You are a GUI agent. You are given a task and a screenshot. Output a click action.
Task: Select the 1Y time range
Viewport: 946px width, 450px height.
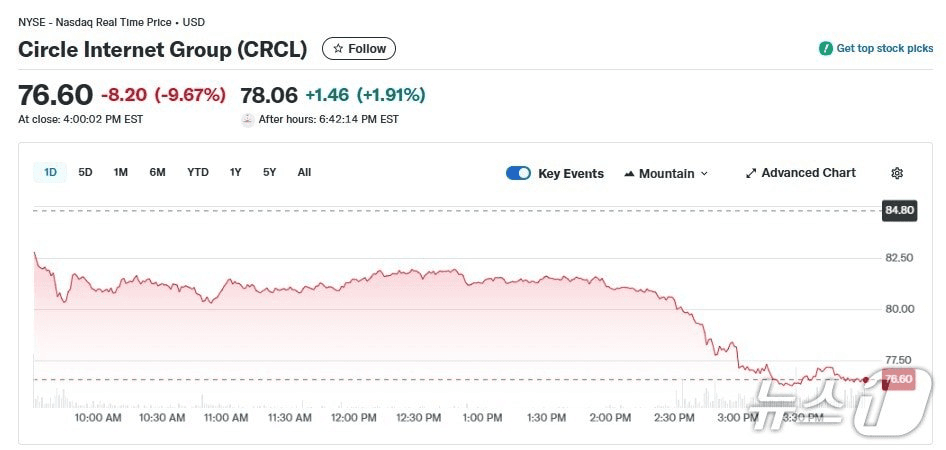(235, 172)
